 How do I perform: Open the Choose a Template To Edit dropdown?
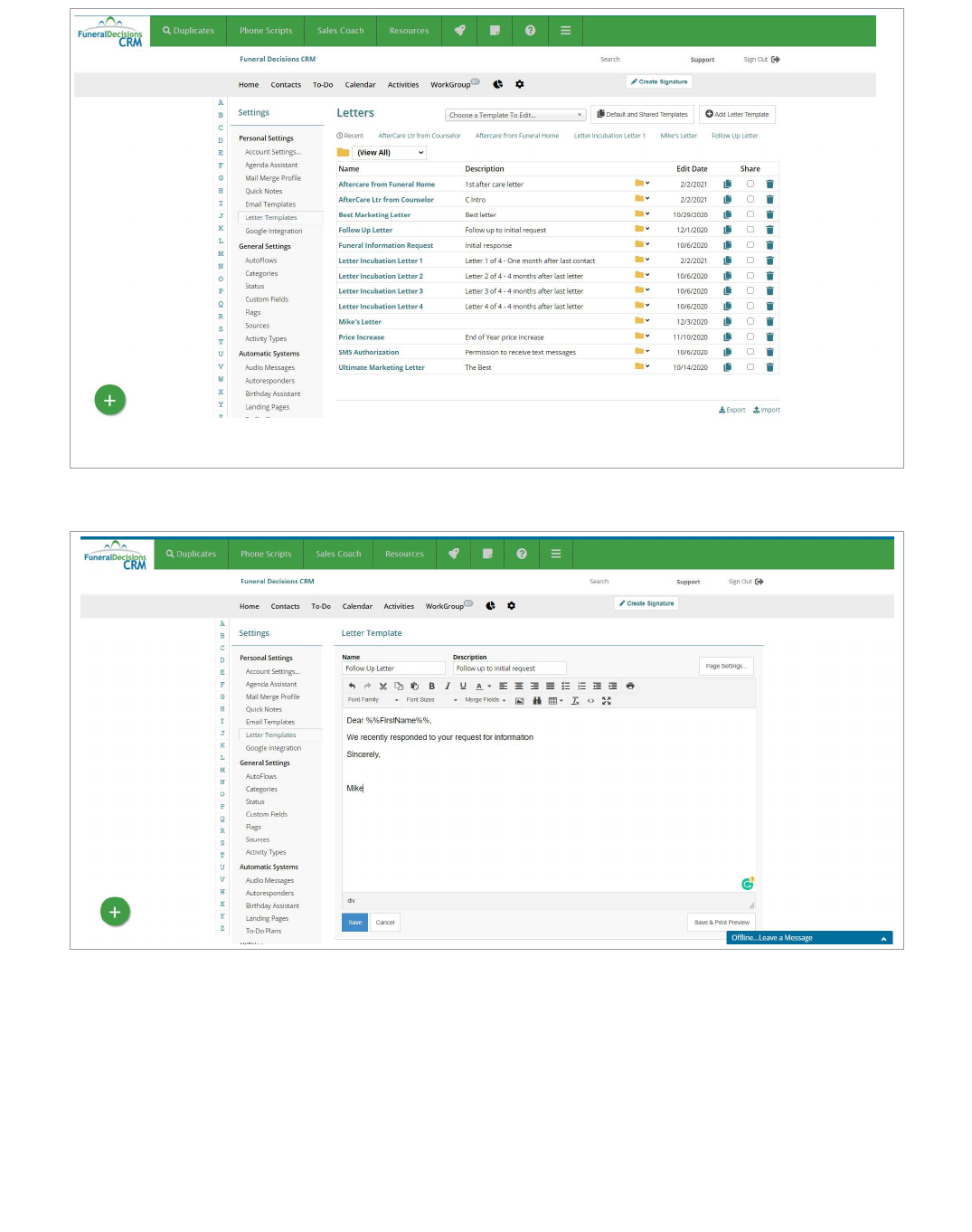tap(515, 115)
